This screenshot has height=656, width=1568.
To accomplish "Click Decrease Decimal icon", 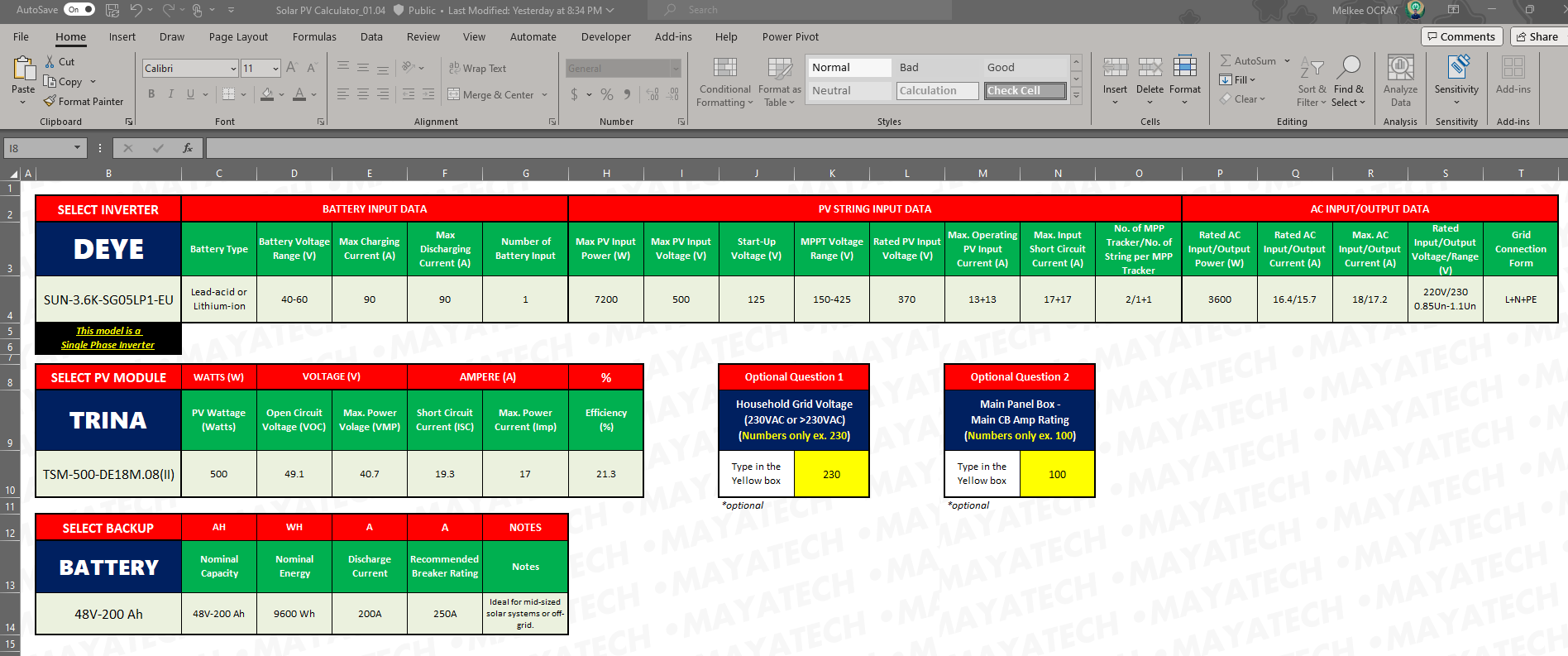I will tap(673, 94).
